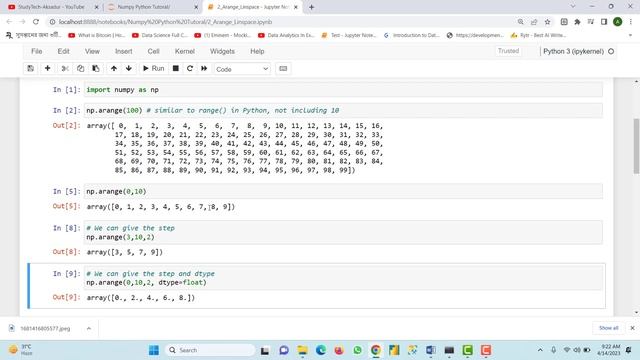Click the Trusted notebook indicator
The width and height of the screenshot is (640, 360).
point(508,51)
